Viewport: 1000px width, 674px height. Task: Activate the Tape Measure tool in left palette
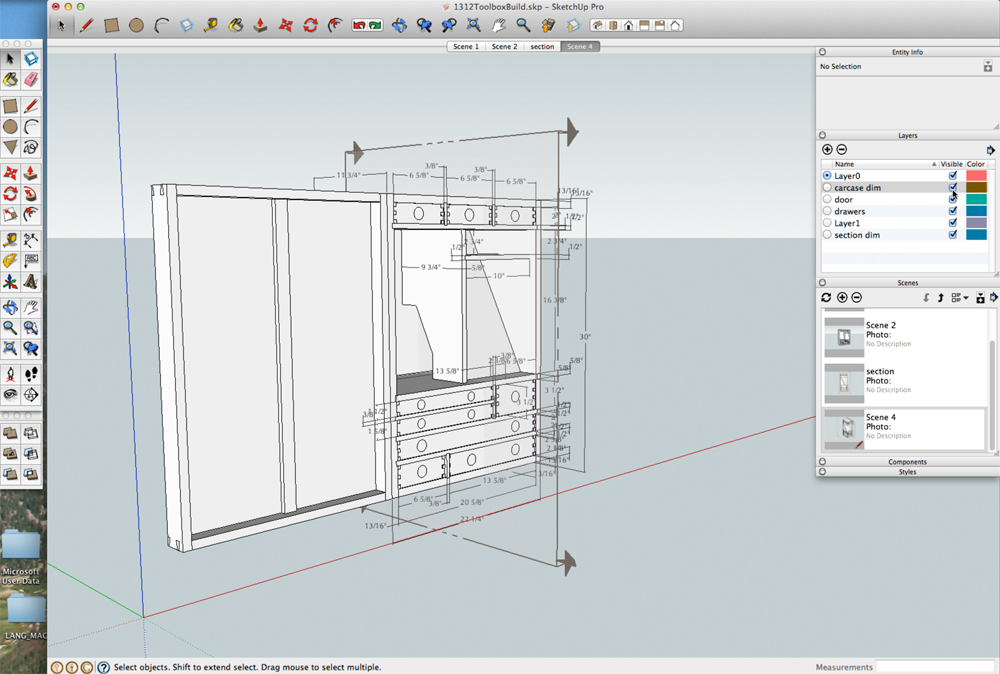[10, 240]
